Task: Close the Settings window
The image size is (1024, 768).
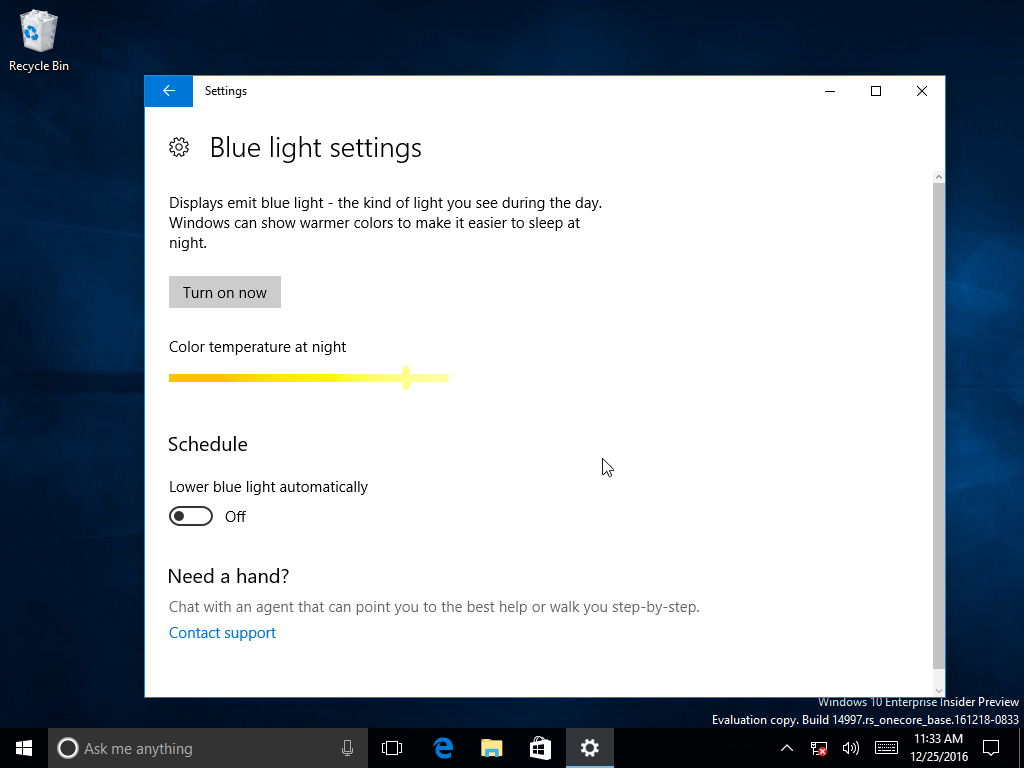Action: coord(921,91)
